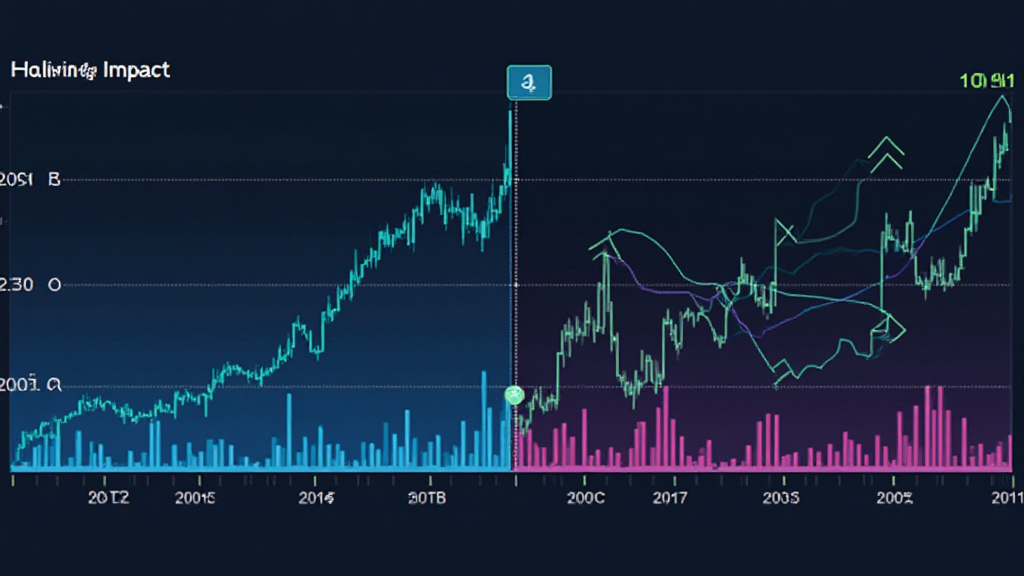Image resolution: width=1024 pixels, height=576 pixels.
Task: Select the 20T2 label on the time axis
Action: [108, 497]
